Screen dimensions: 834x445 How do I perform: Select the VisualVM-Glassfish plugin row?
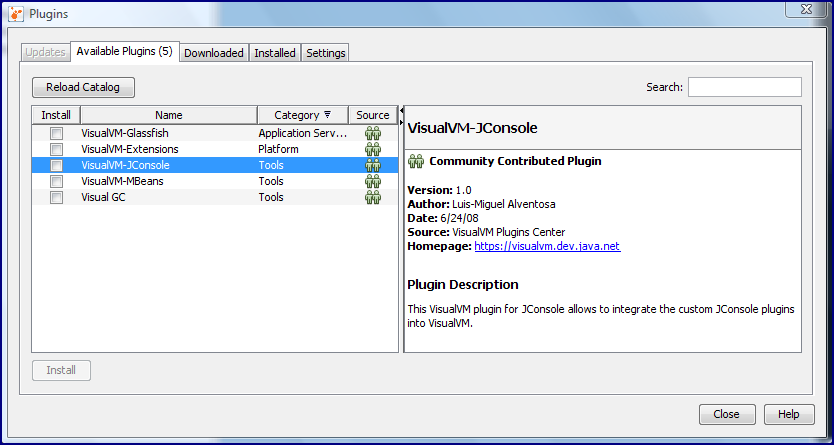(x=215, y=133)
